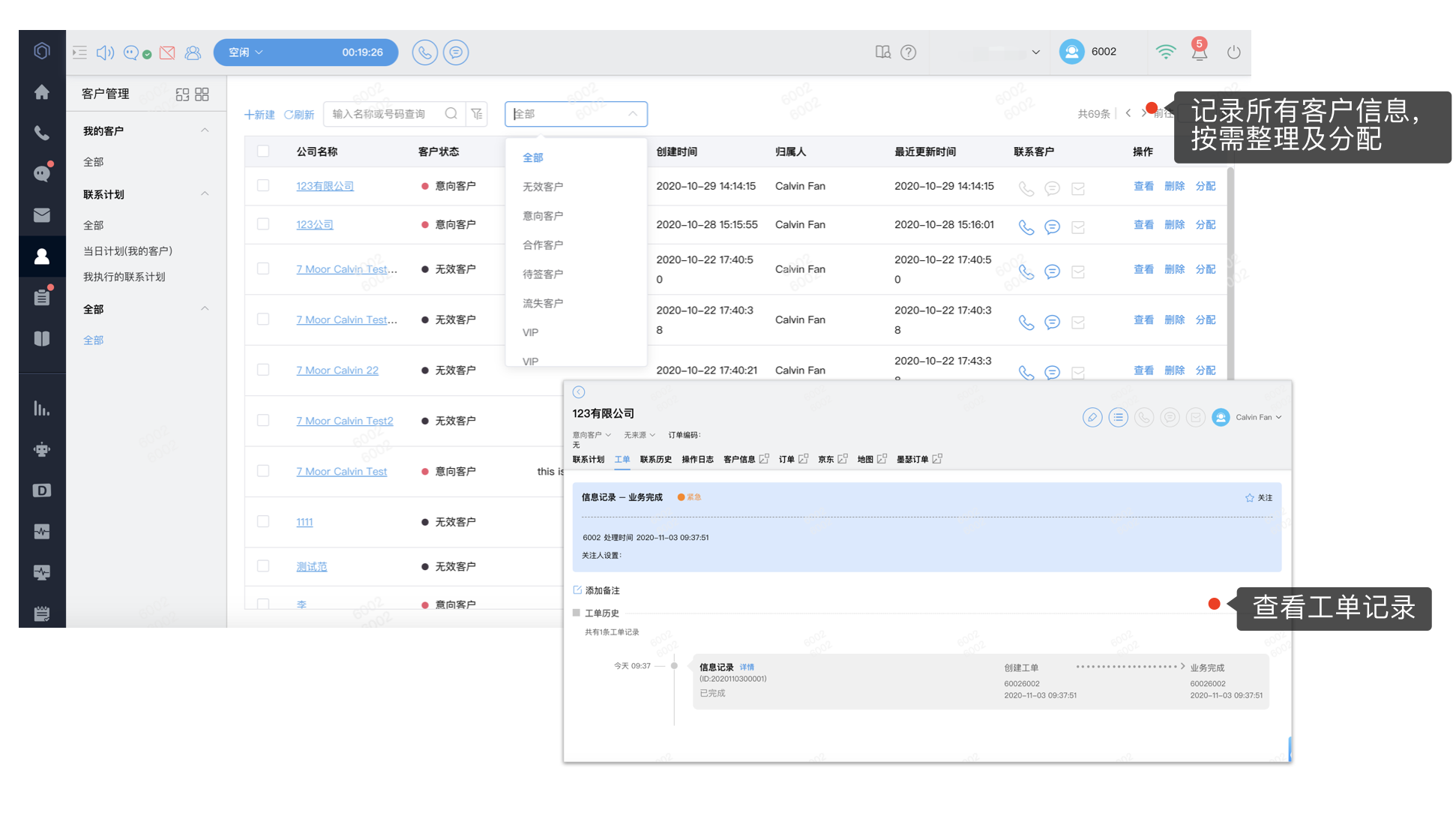Image resolution: width=1456 pixels, height=816 pixels.
Task: Send chat message in 123公司 row
Action: [x=1053, y=226]
